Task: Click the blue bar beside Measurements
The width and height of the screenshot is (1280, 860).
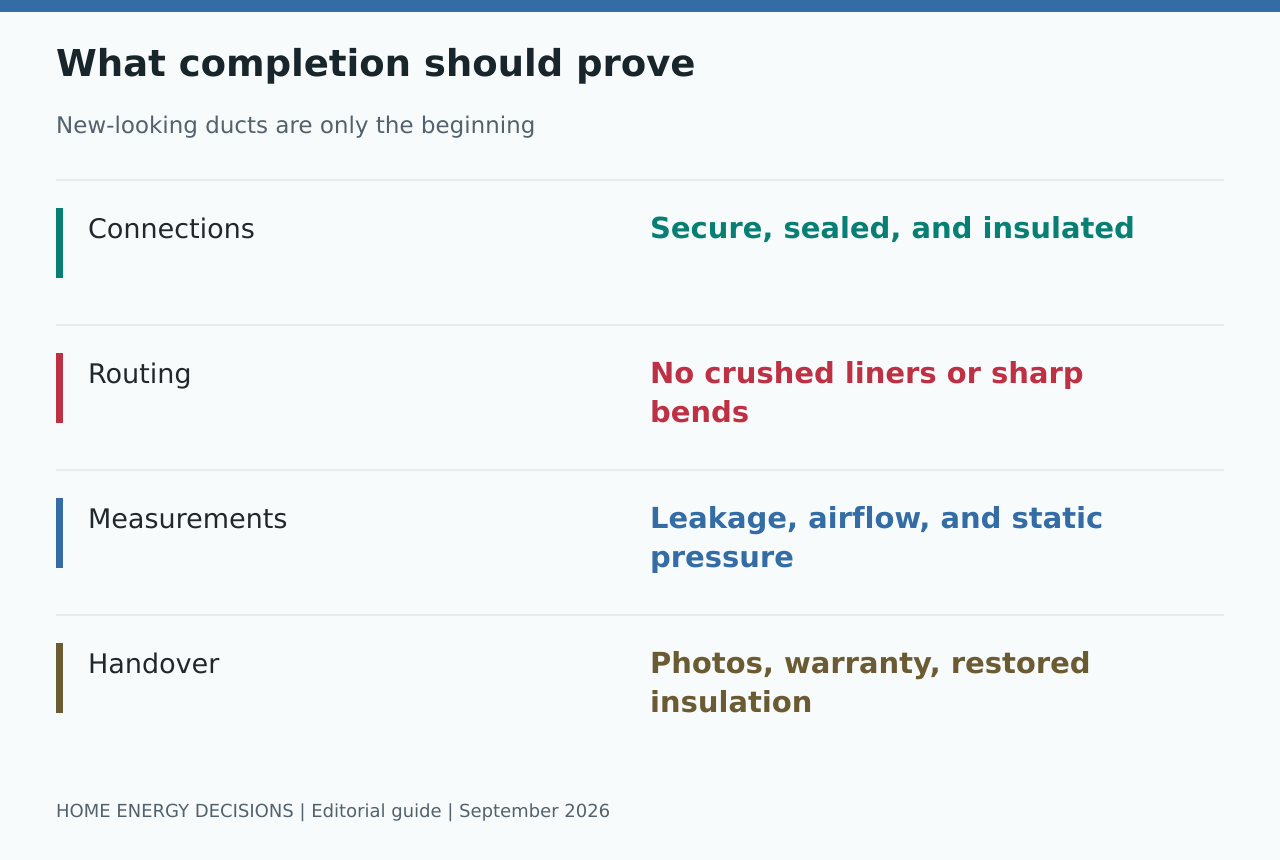Action: pyautogui.click(x=59, y=533)
